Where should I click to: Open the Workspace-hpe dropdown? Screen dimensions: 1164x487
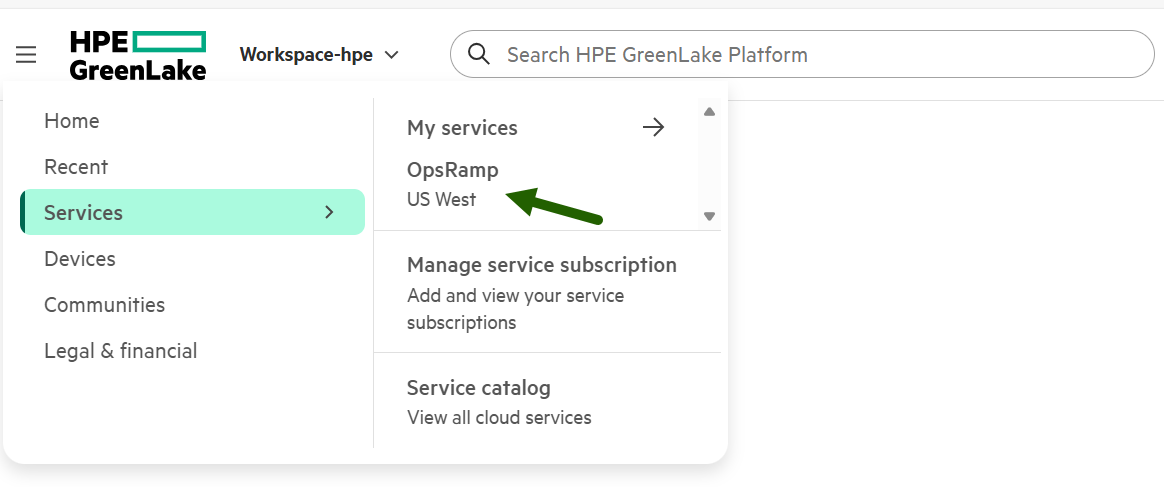[x=319, y=55]
